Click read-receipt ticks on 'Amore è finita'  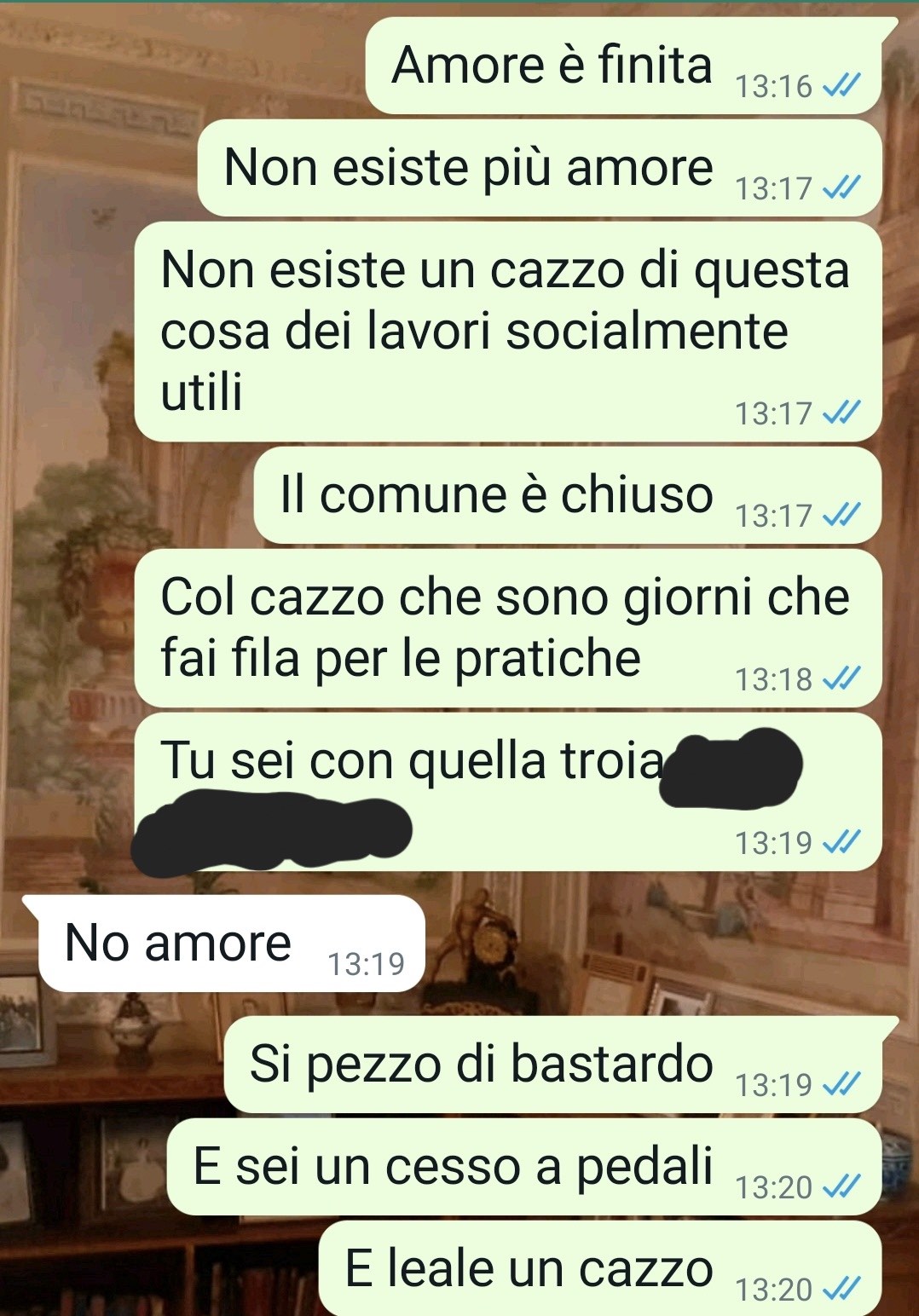[x=841, y=85]
